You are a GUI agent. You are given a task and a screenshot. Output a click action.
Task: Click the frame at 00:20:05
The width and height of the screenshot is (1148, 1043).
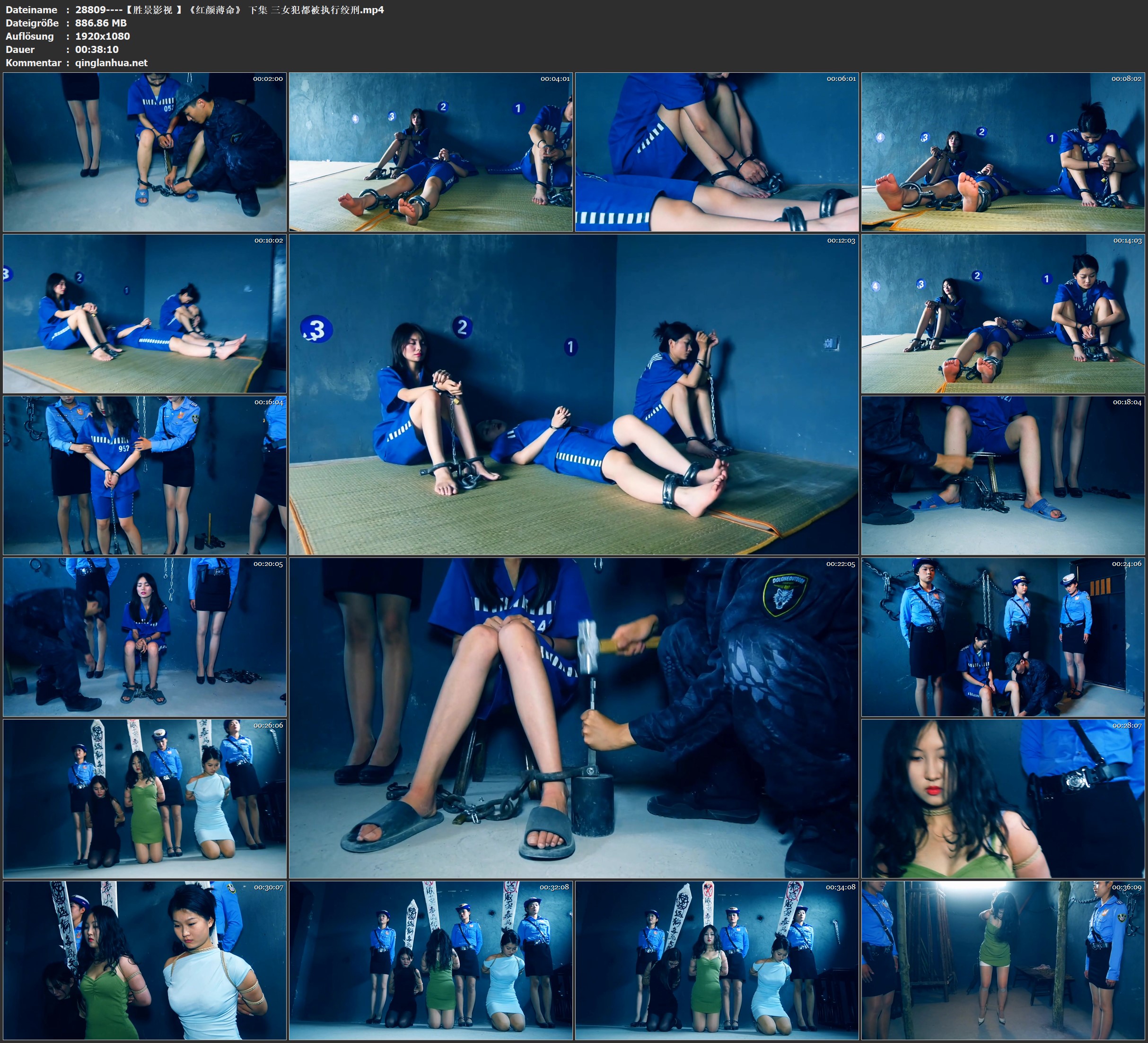pyautogui.click(x=145, y=637)
